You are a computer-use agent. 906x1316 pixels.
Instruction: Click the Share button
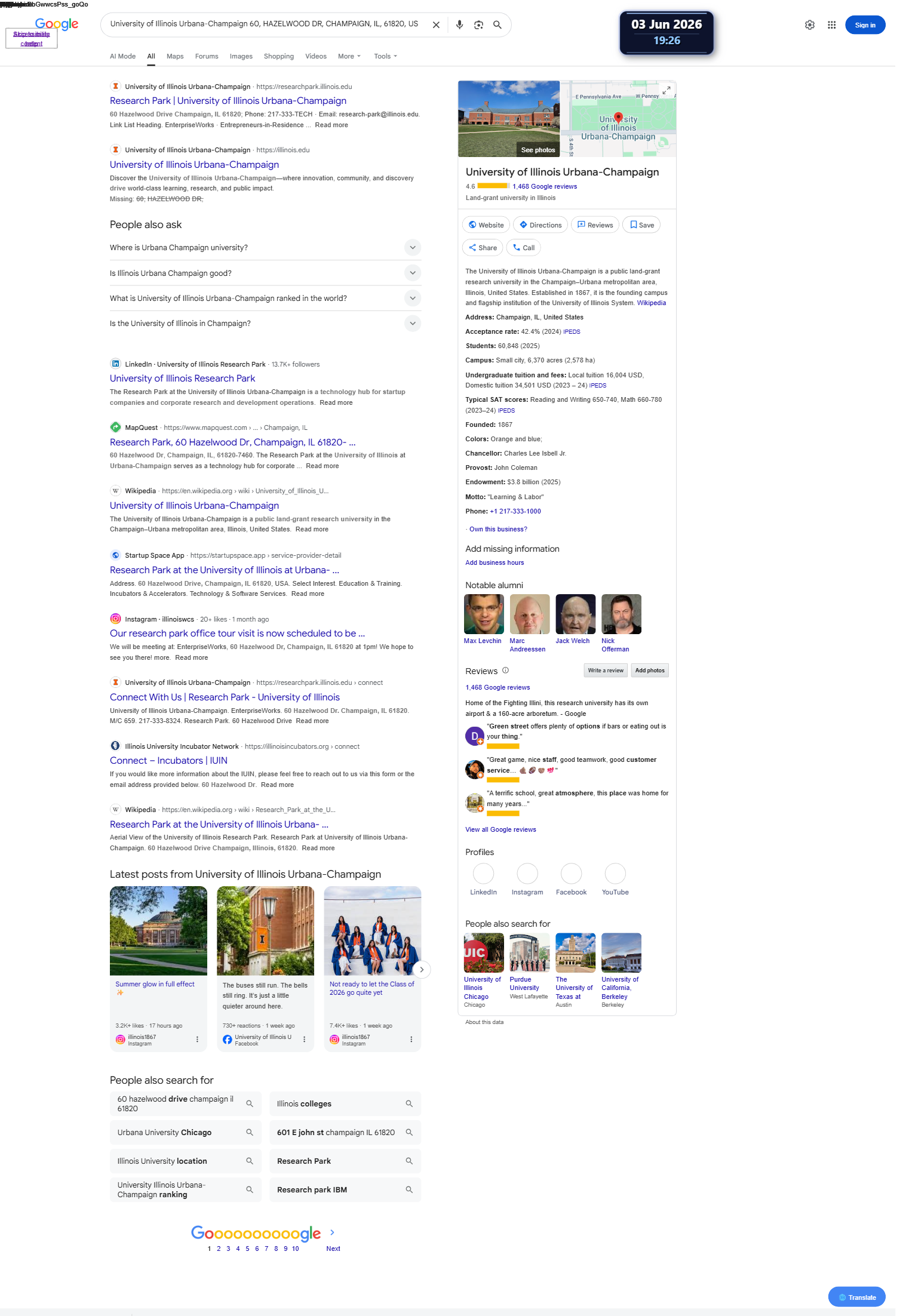(483, 247)
